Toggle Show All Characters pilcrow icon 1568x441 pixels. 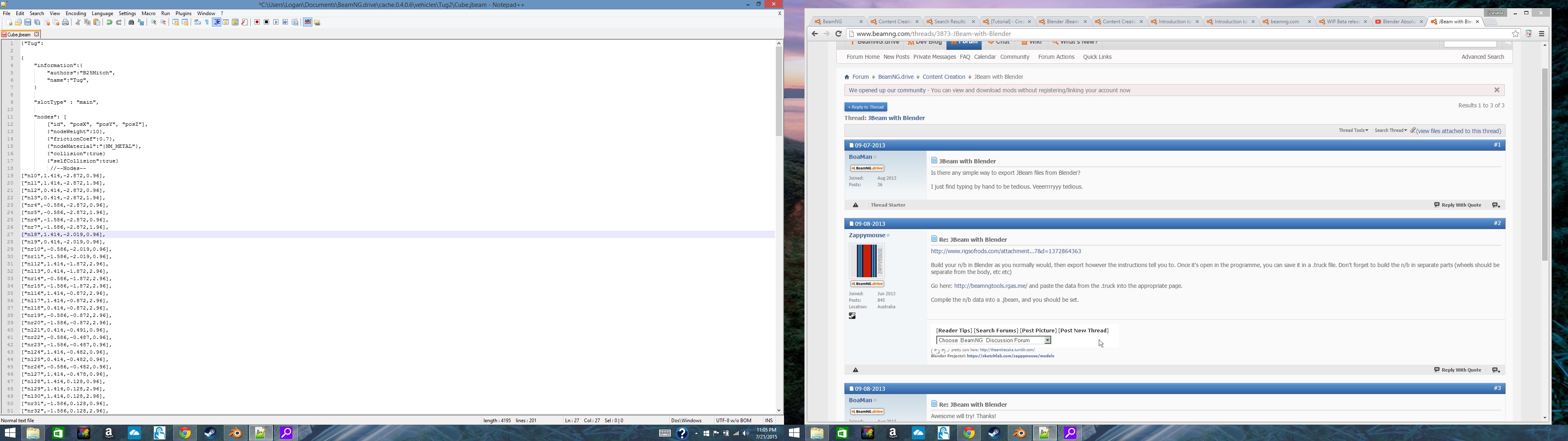click(x=207, y=22)
